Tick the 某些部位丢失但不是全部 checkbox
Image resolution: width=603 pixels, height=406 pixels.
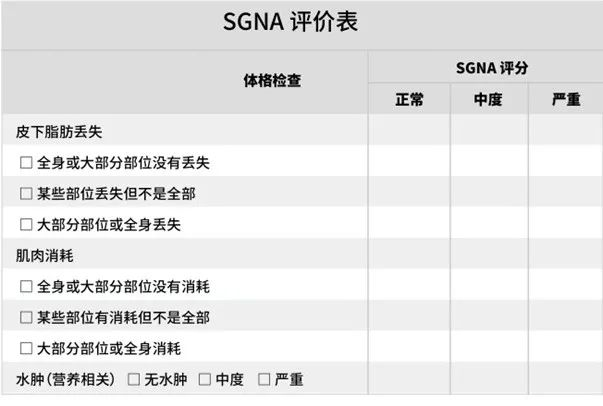coord(26,193)
